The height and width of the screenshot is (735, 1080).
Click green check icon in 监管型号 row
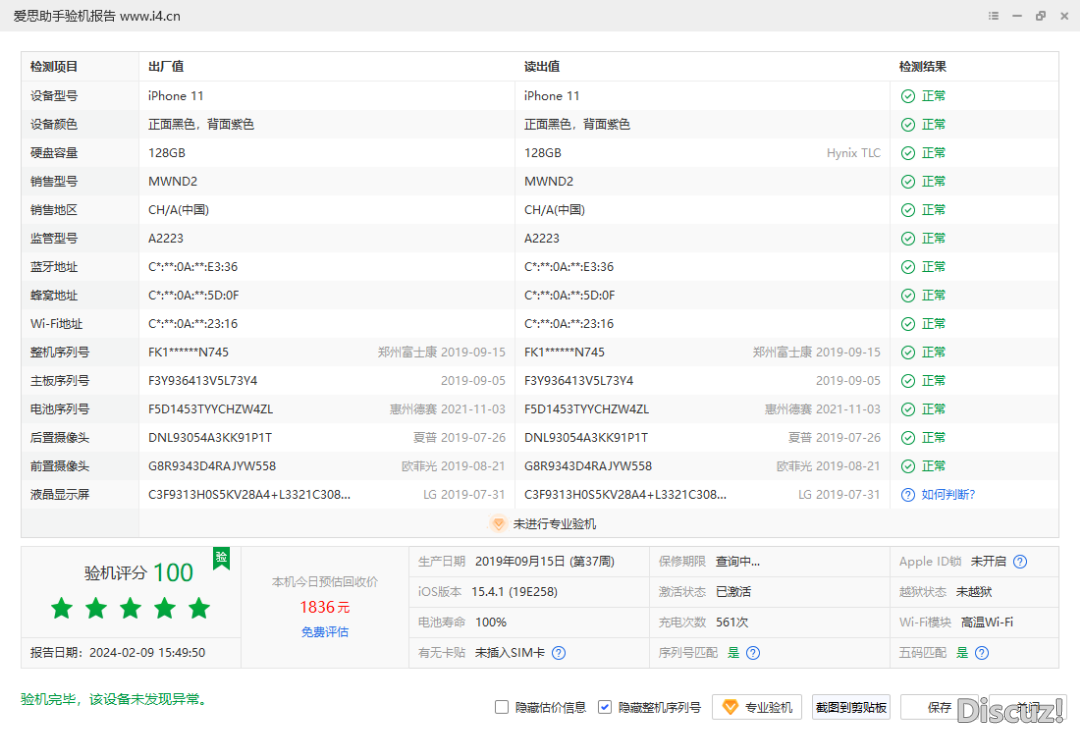(908, 238)
